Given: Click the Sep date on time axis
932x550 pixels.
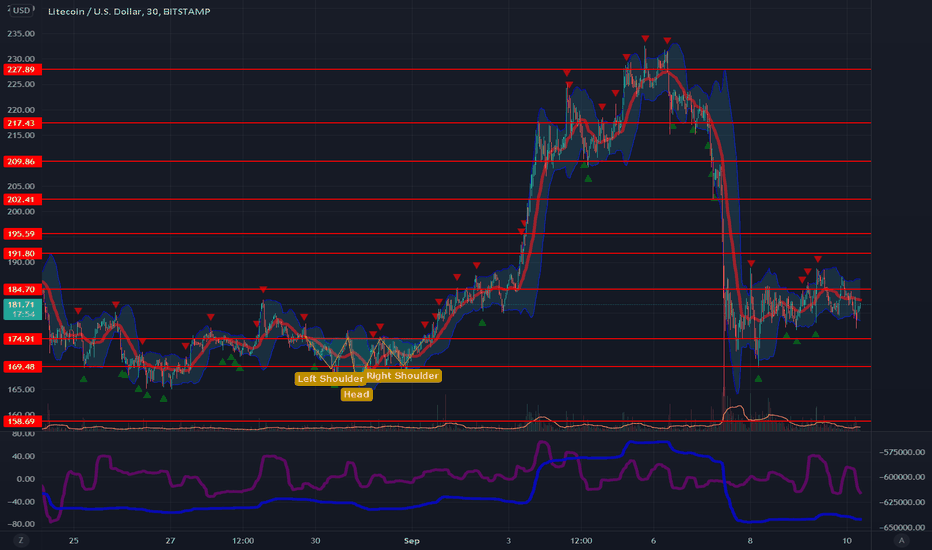Looking at the screenshot, I should (411, 540).
